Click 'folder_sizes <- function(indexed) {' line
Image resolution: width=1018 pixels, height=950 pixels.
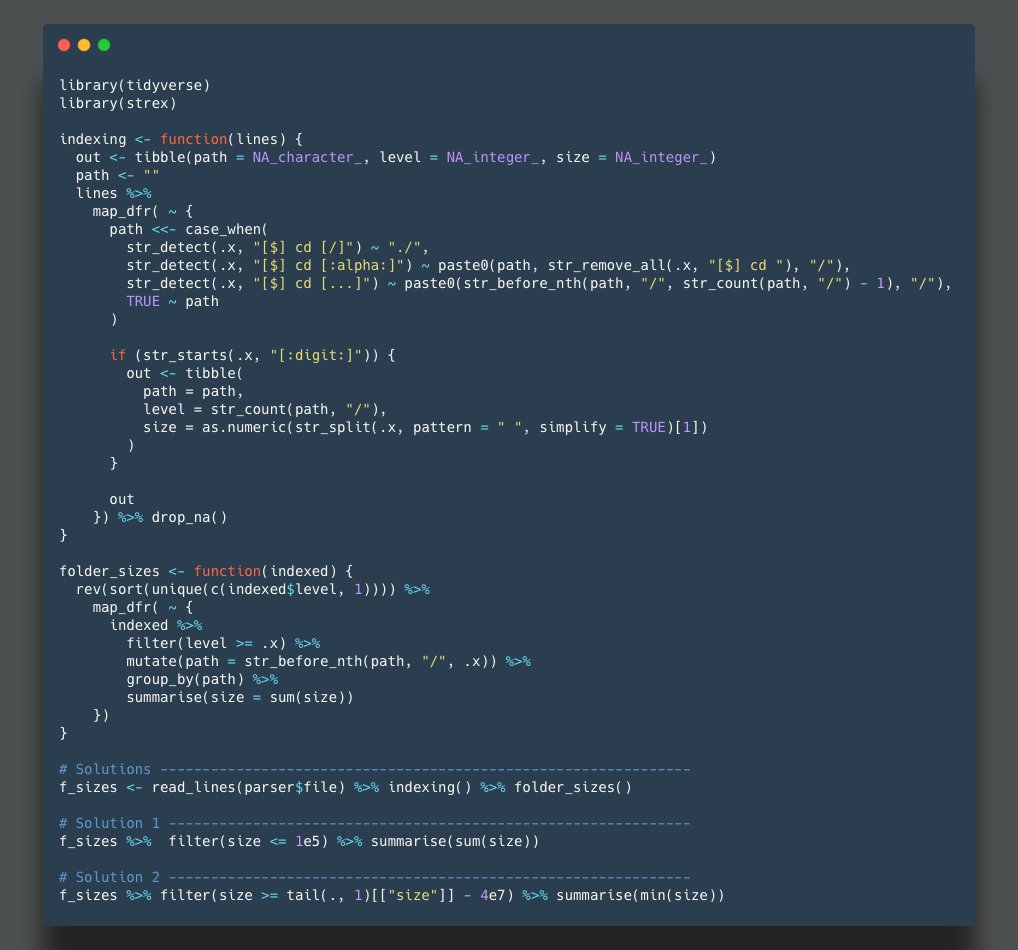pyautogui.click(x=206, y=571)
